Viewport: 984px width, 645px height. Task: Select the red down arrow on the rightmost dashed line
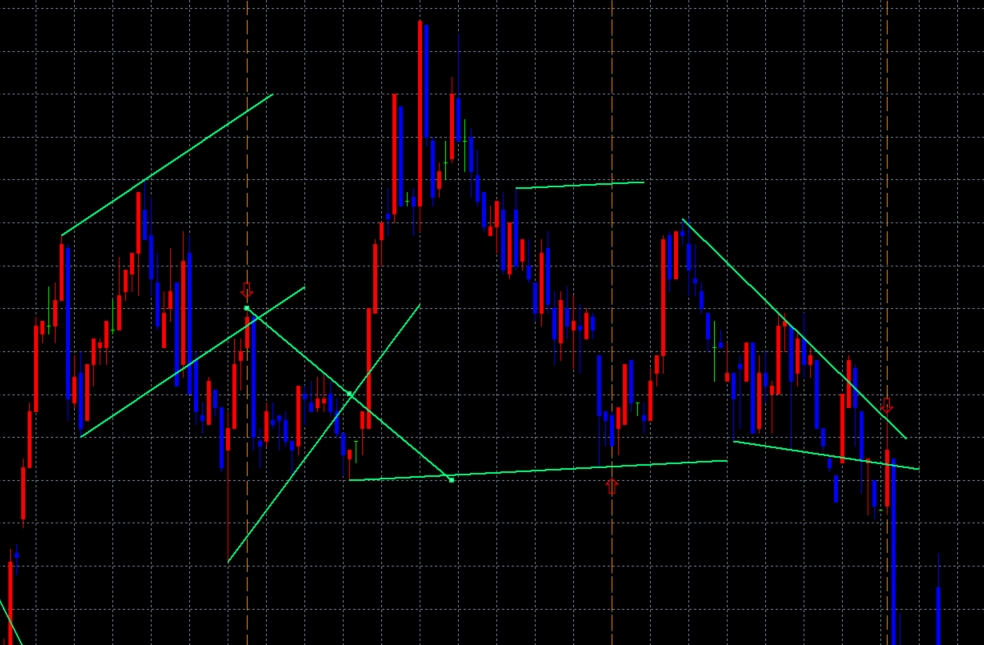(x=887, y=405)
